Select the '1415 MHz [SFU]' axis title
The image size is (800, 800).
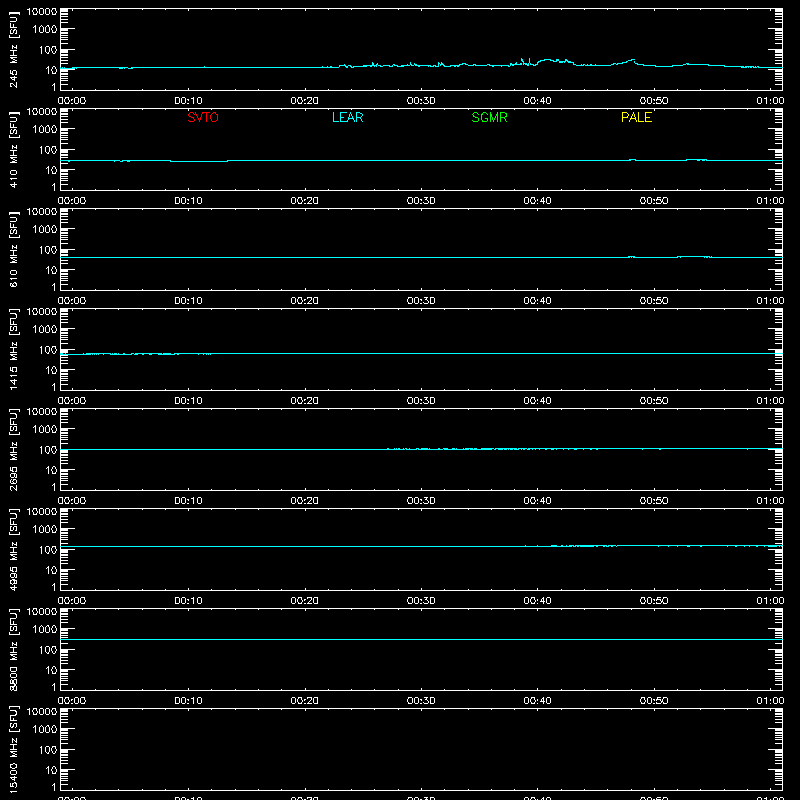pos(14,349)
